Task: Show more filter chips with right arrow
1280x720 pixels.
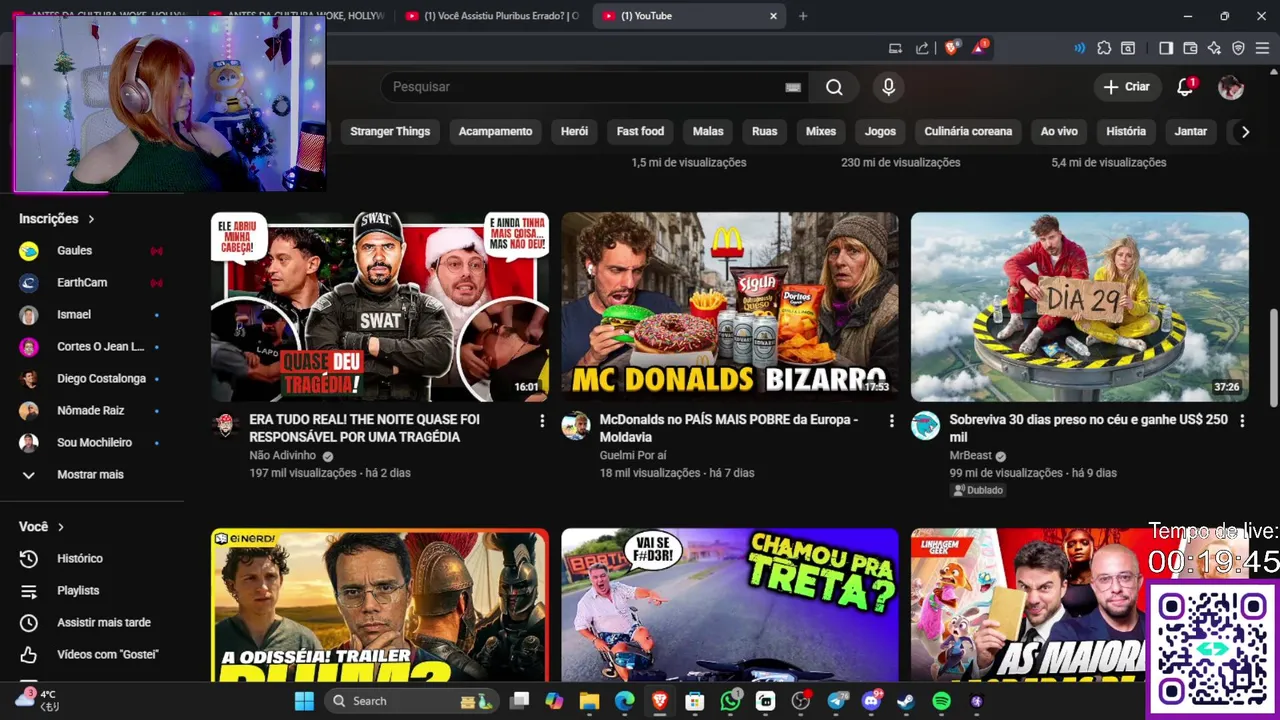Action: tap(1245, 131)
